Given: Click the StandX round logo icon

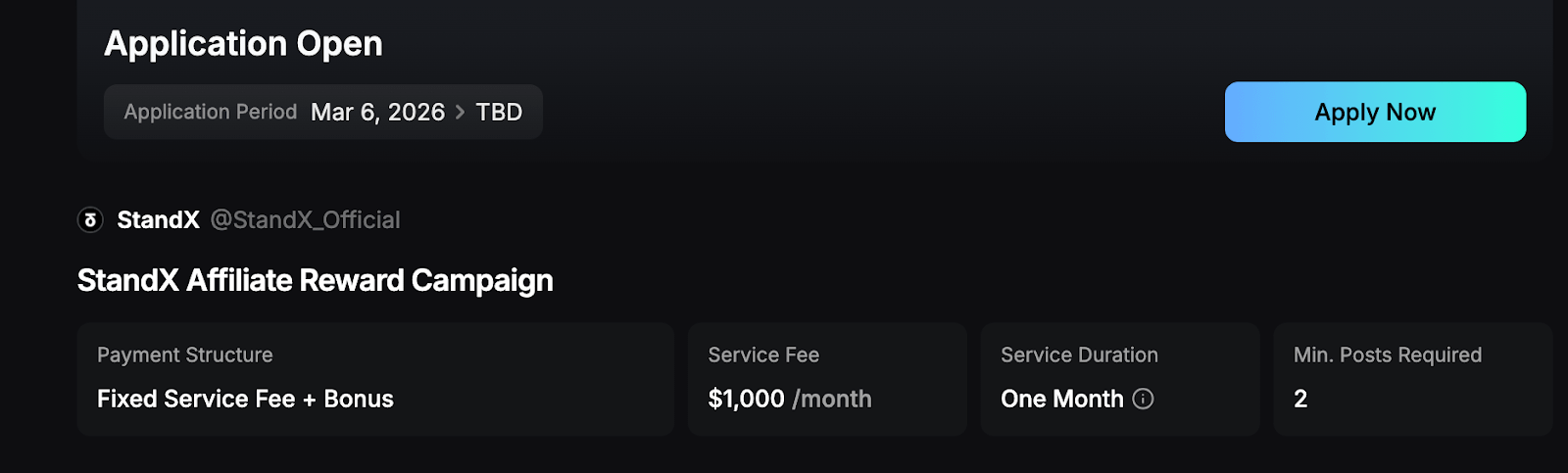Looking at the screenshot, I should (90, 220).
